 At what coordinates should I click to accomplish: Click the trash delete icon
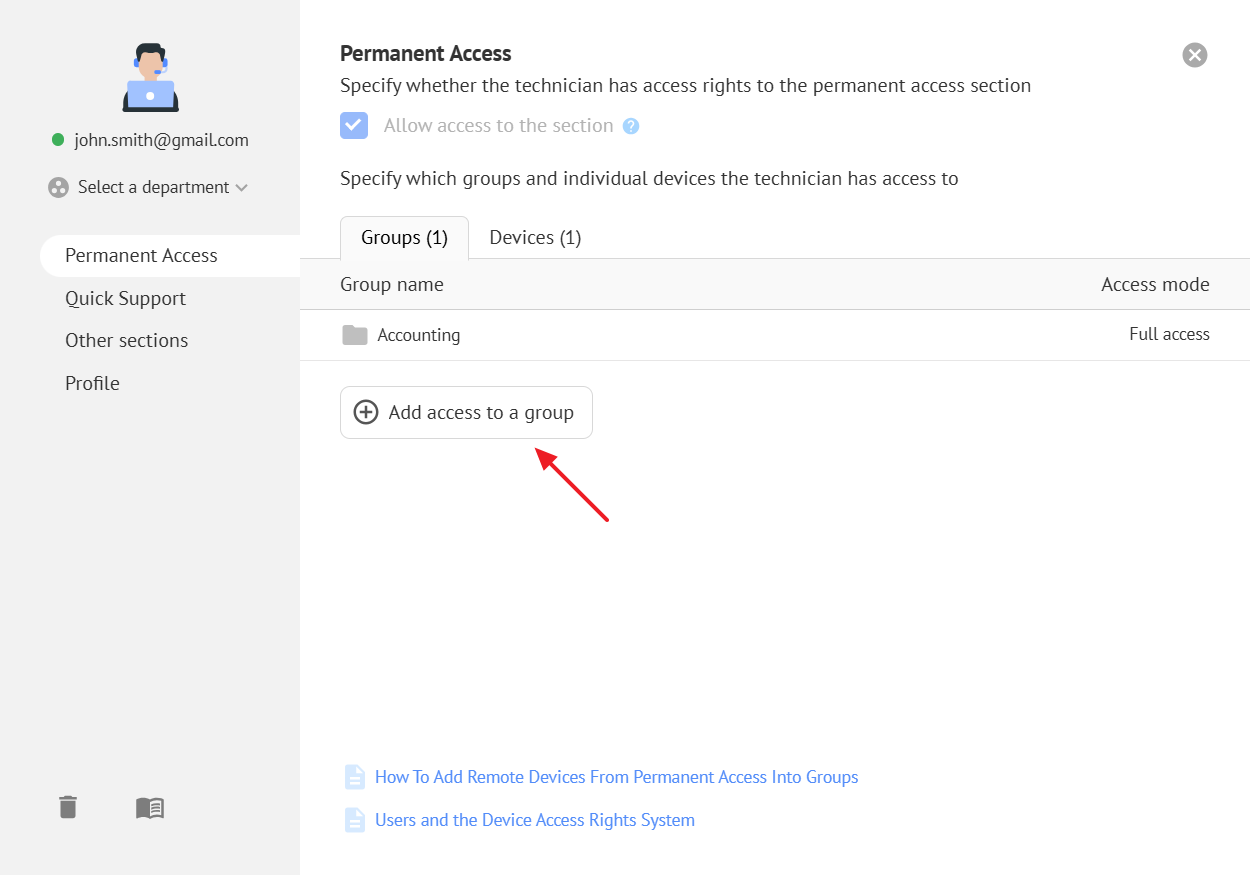click(68, 807)
